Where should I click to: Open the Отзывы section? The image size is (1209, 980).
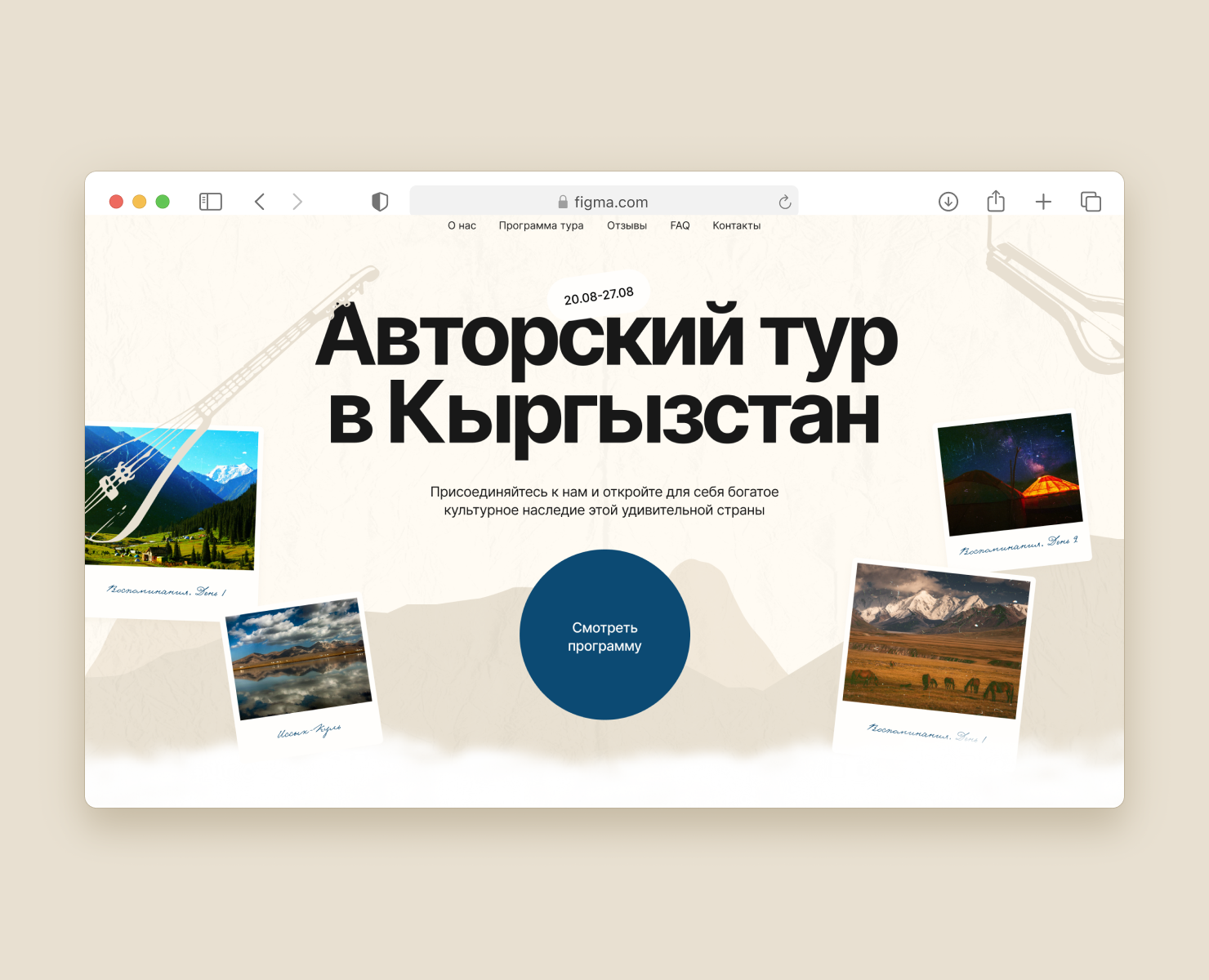tap(626, 225)
